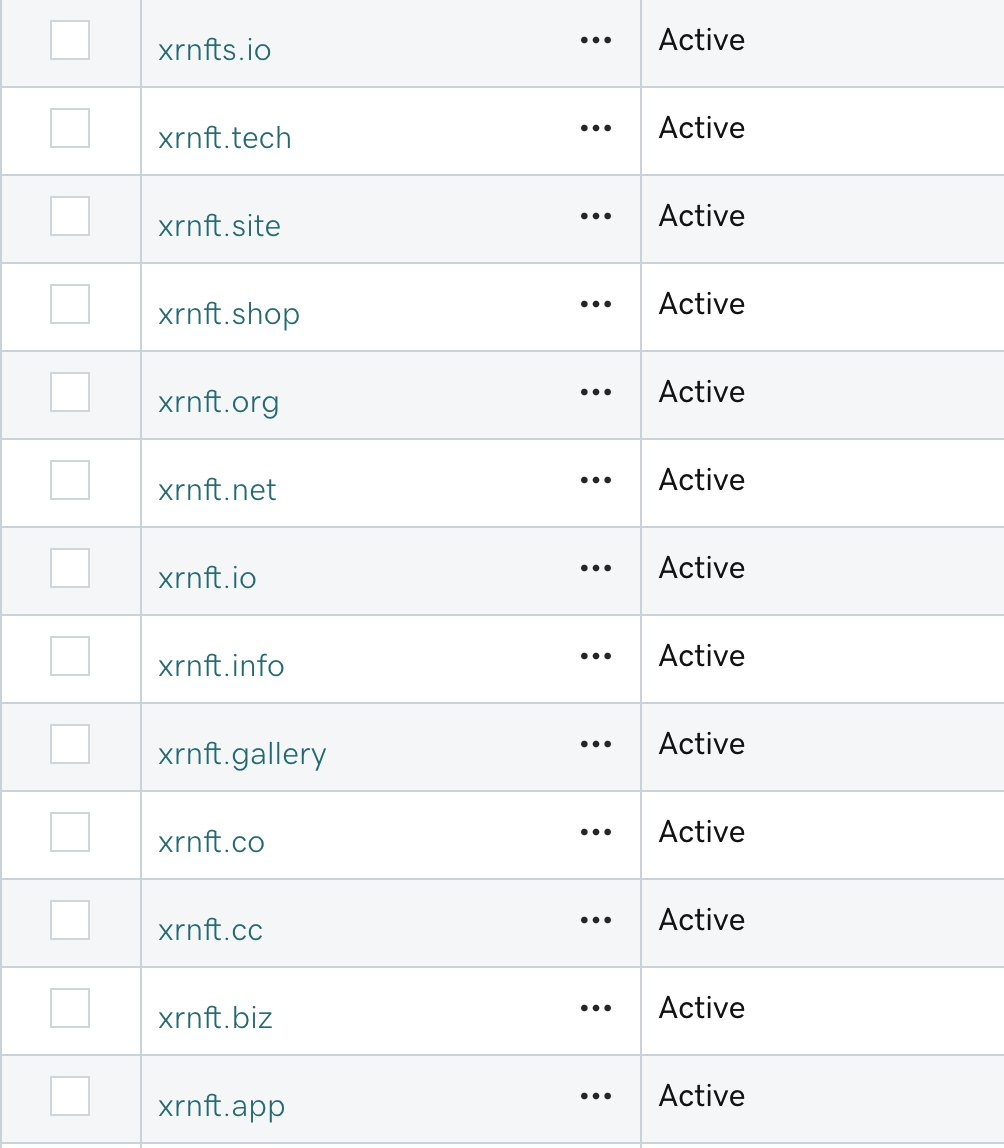This screenshot has height=1148, width=1004.
Task: Open the xrnft.co domain link
Action: [x=212, y=842]
